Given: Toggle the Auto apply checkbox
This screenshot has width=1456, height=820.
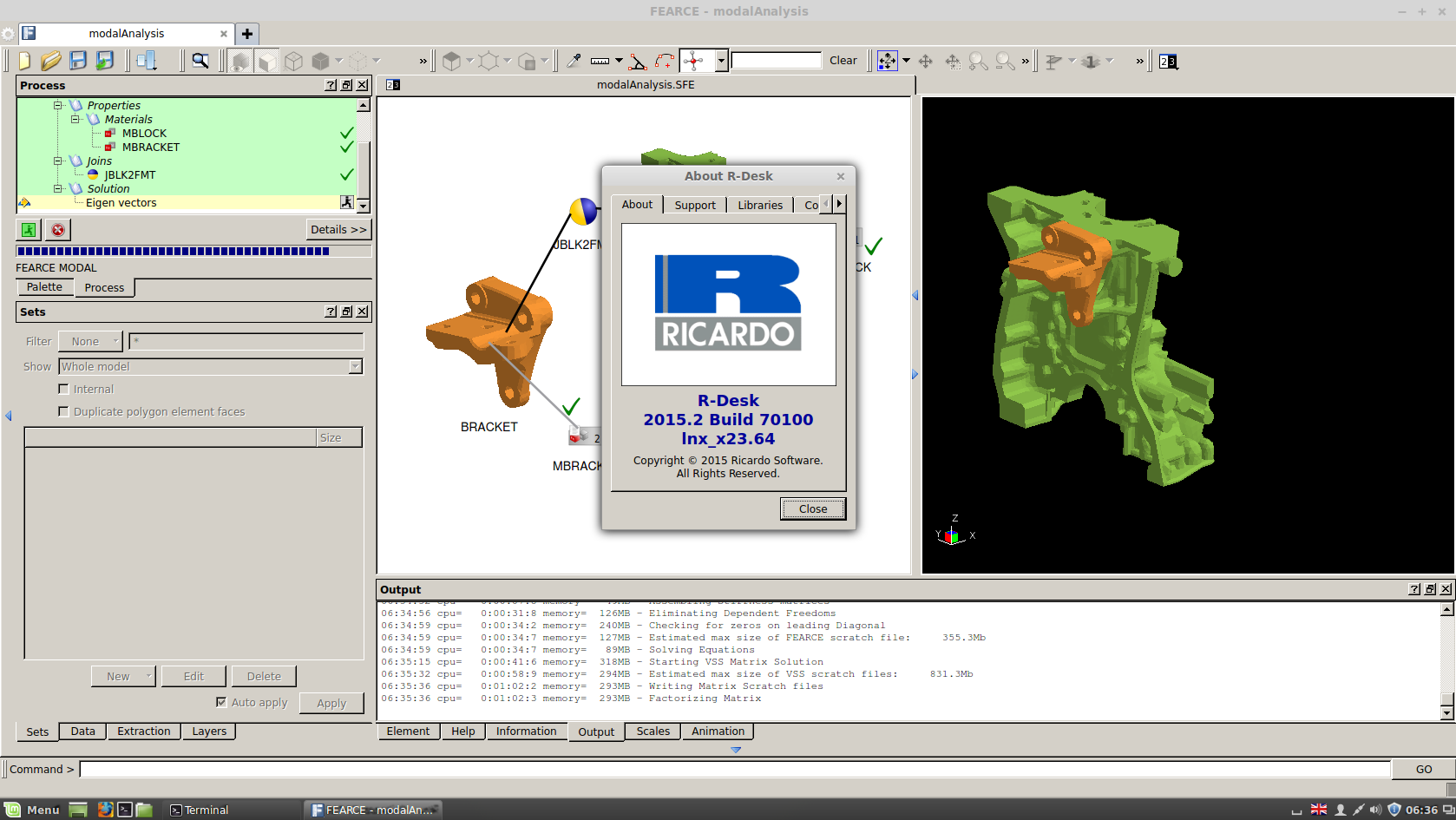Looking at the screenshot, I should (221, 702).
